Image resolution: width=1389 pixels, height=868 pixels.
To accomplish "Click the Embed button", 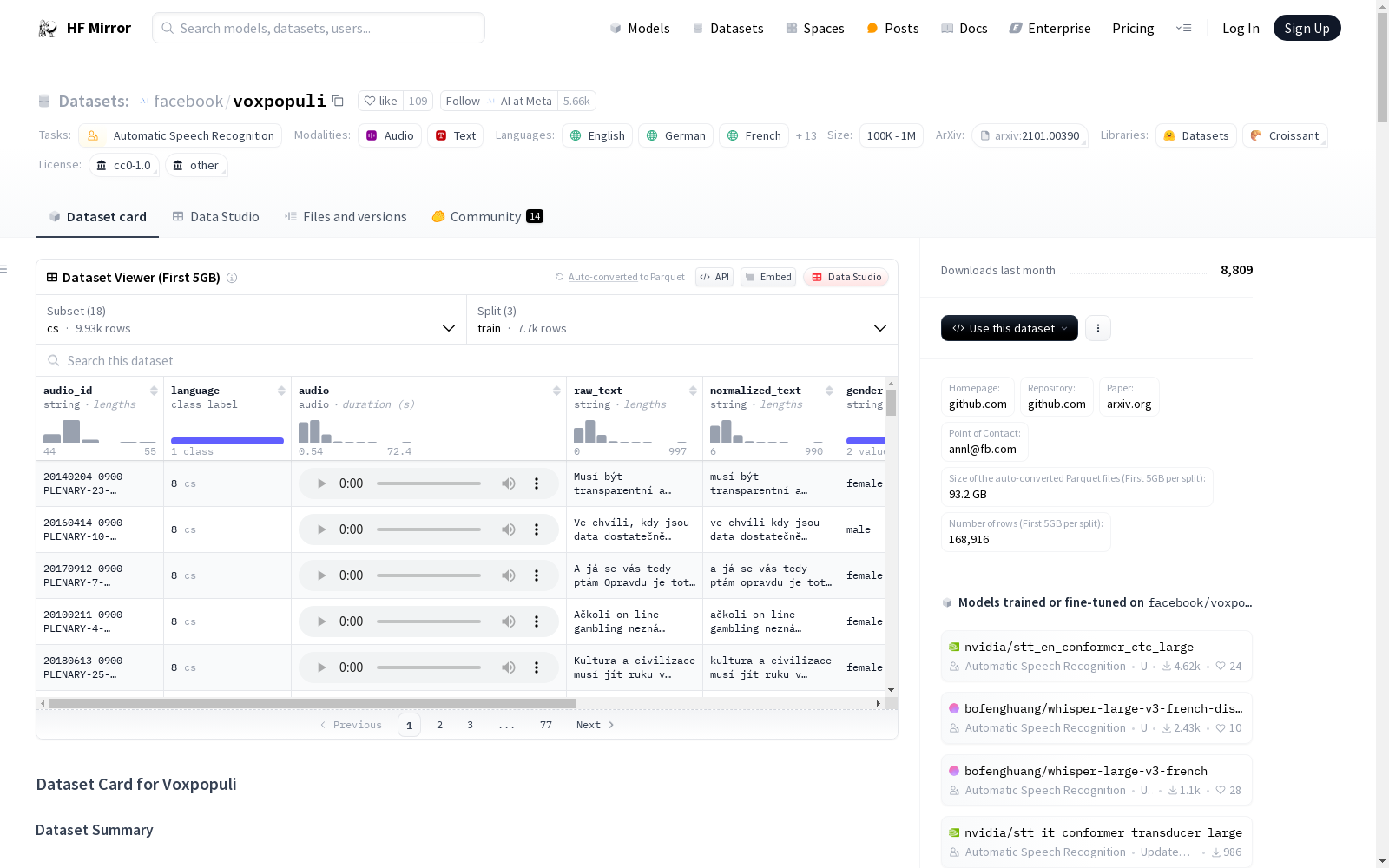I will click(768, 277).
